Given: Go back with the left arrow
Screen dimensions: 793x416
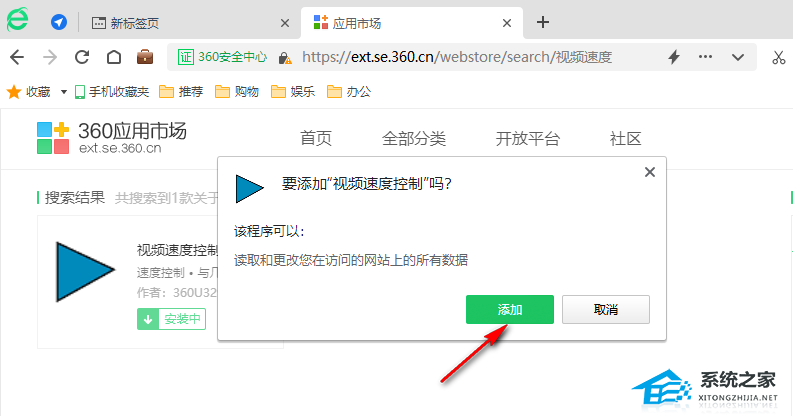Looking at the screenshot, I should 17,57.
